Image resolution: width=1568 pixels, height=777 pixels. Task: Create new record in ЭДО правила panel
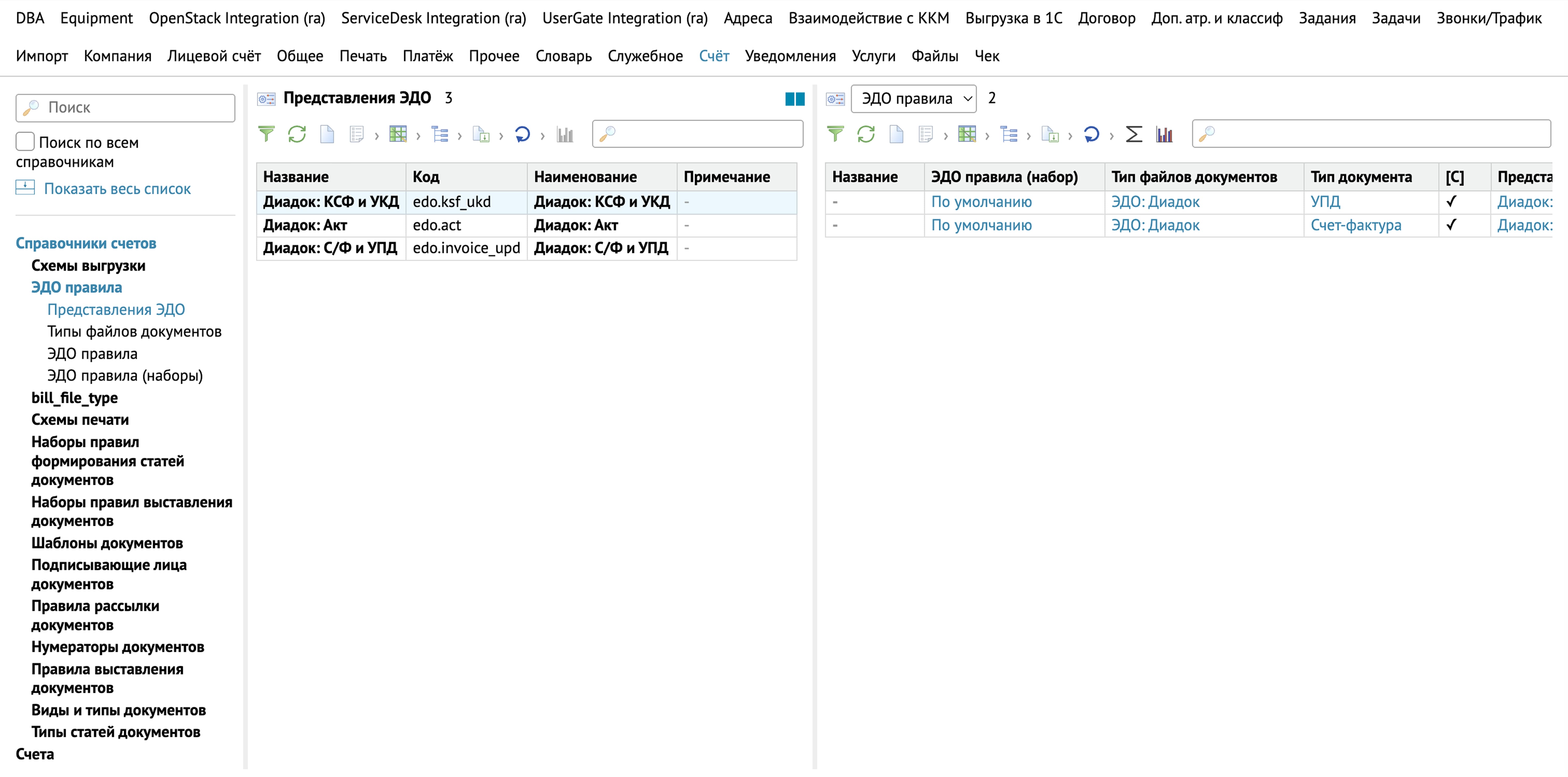click(x=896, y=134)
